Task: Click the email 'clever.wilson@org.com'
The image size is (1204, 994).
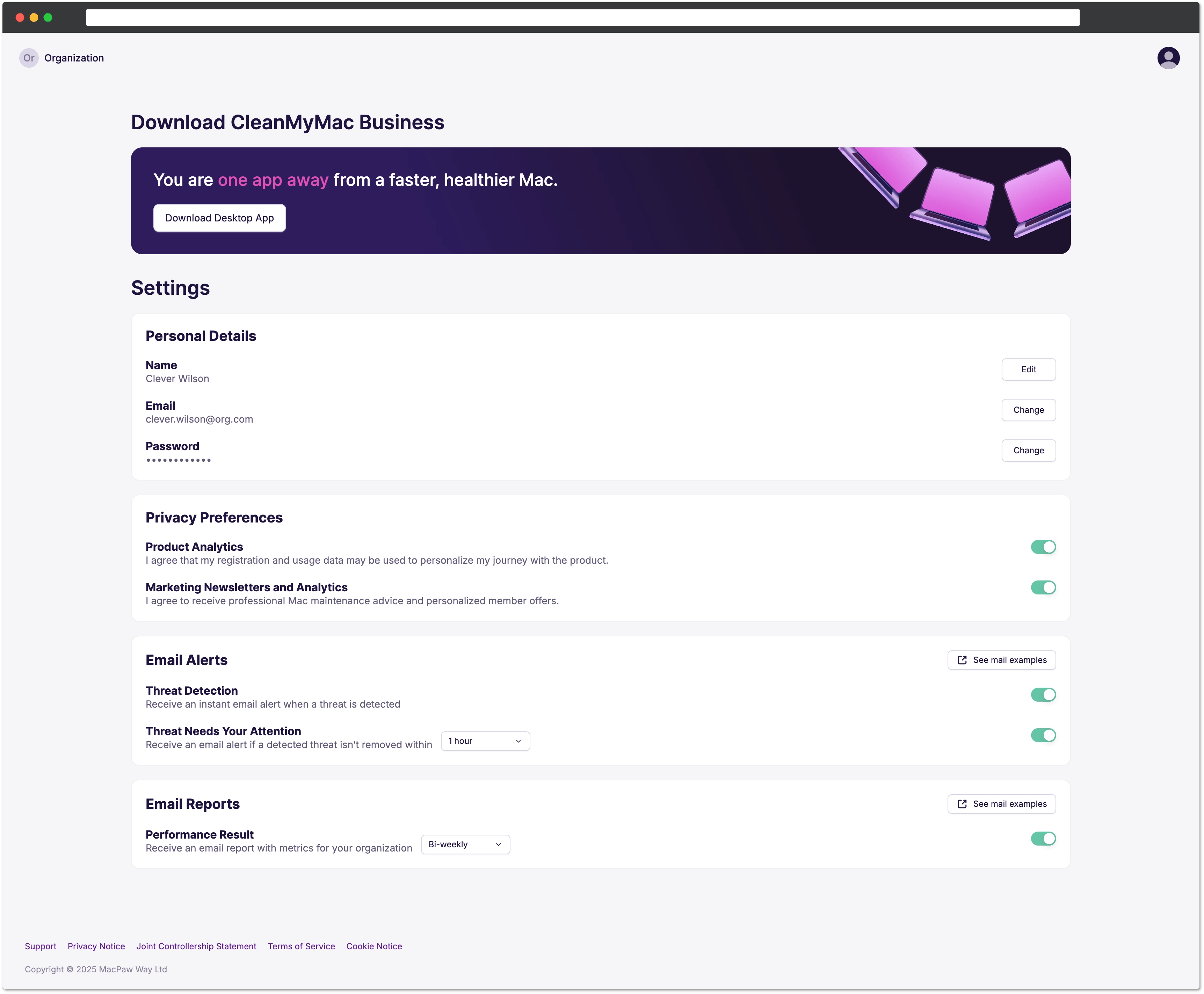Action: point(200,419)
